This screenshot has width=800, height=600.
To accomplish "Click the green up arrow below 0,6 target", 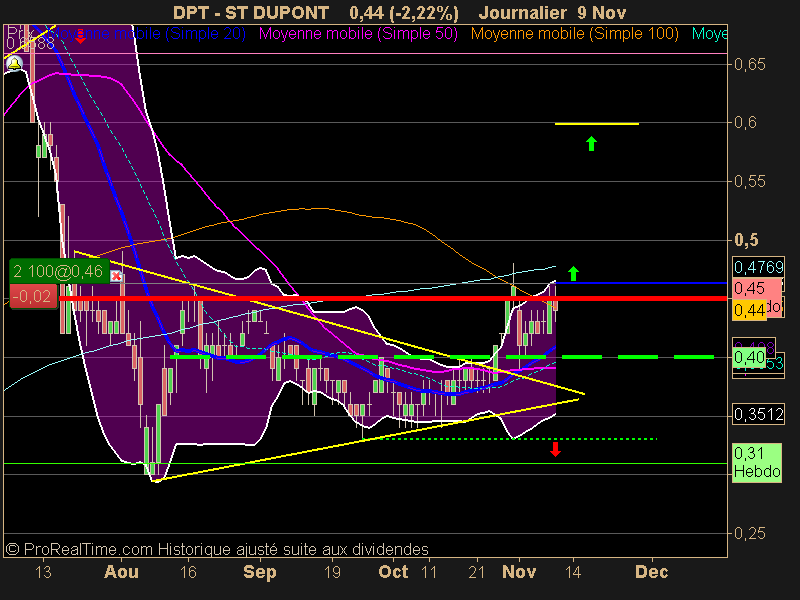I will coord(591,143).
